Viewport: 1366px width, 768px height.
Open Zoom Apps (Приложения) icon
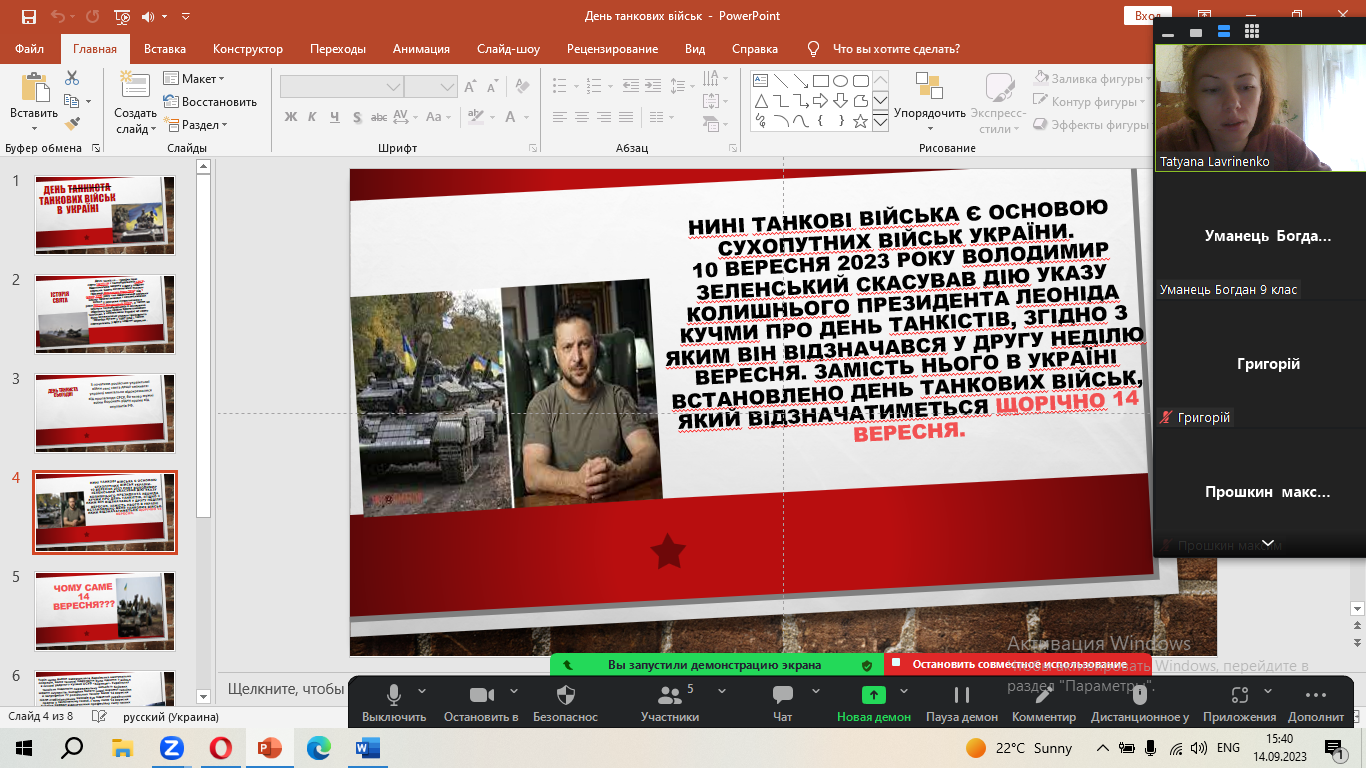1239,695
